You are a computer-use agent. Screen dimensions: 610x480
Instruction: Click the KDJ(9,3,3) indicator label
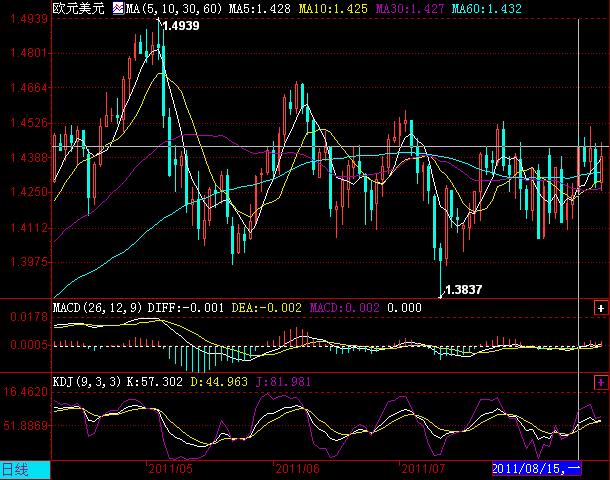[87, 382]
